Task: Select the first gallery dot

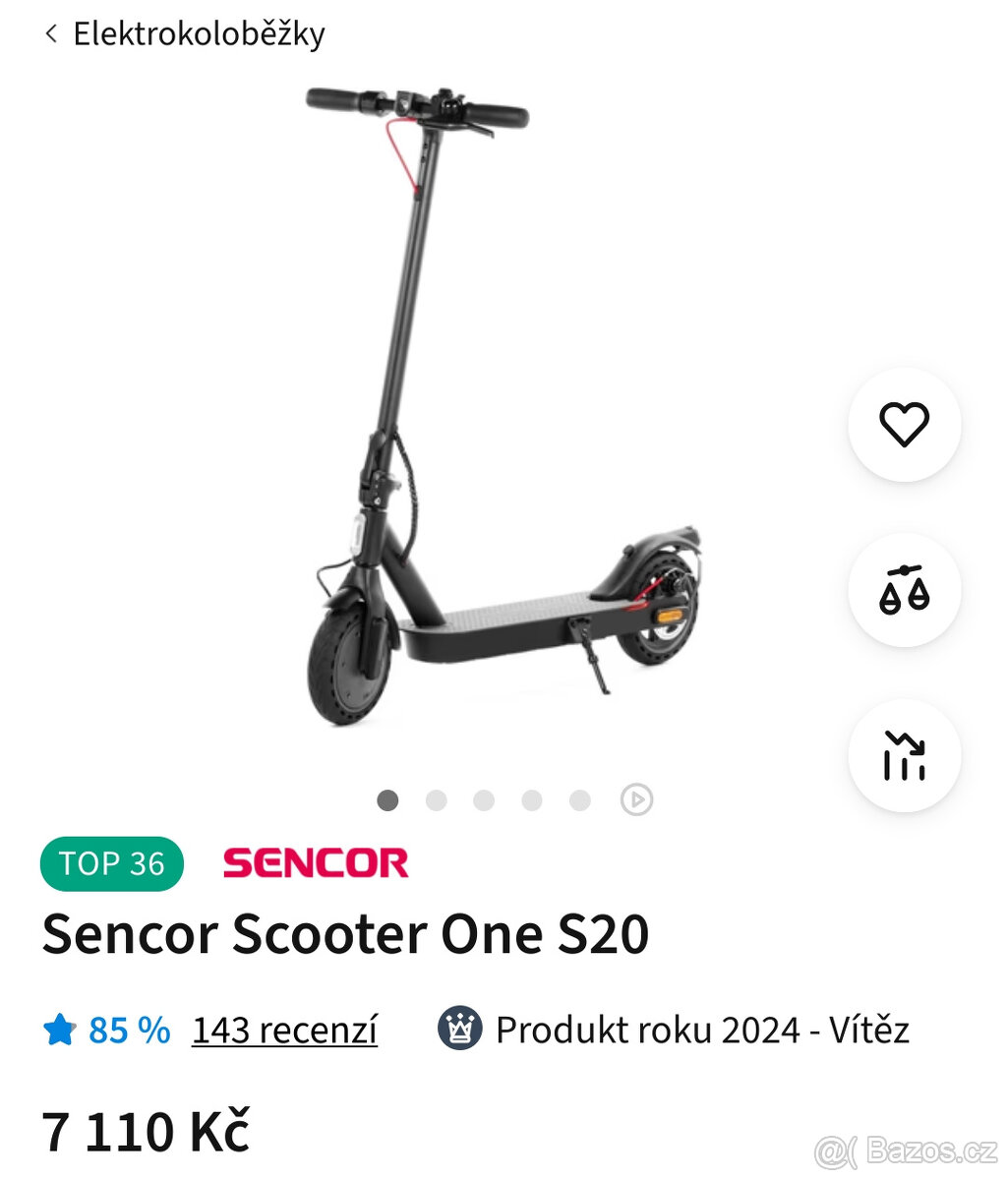Action: point(387,799)
